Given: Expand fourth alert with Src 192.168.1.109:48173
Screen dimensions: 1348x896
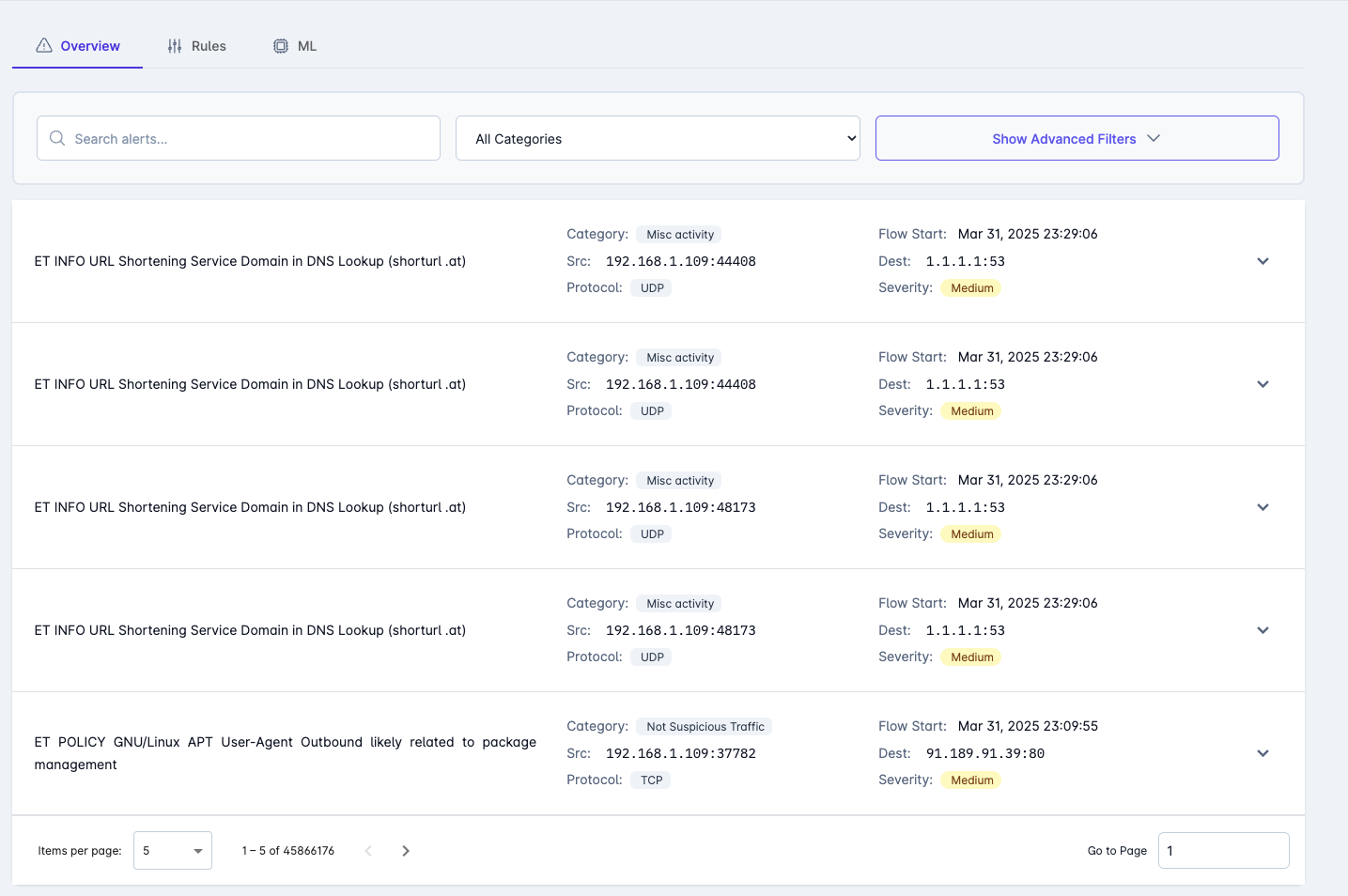Looking at the screenshot, I should point(1263,630).
